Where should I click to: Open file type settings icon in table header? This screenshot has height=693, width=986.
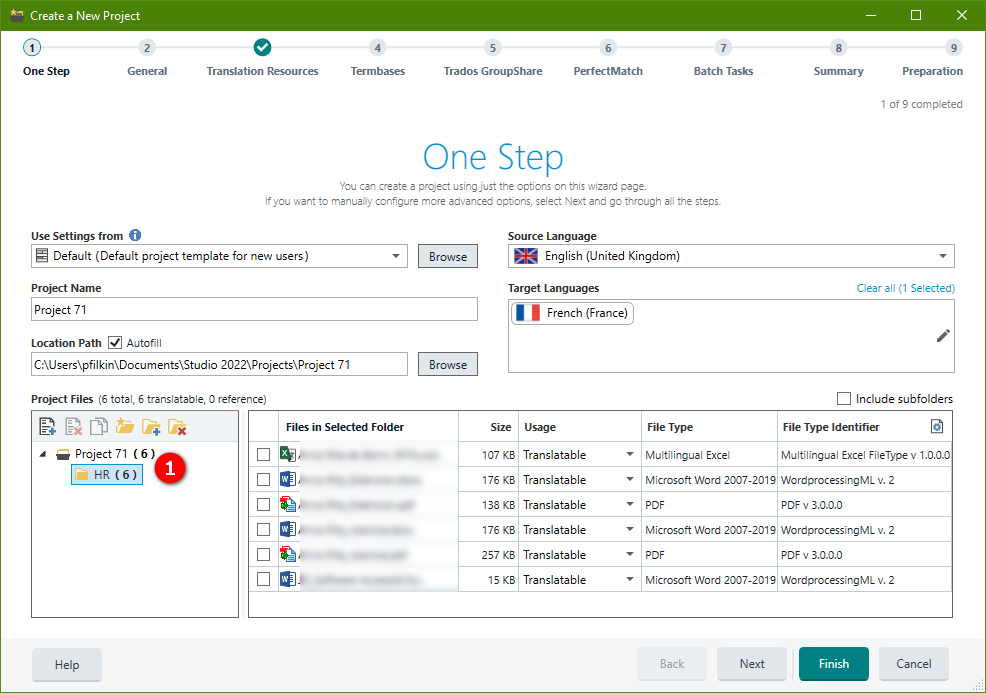point(936,426)
